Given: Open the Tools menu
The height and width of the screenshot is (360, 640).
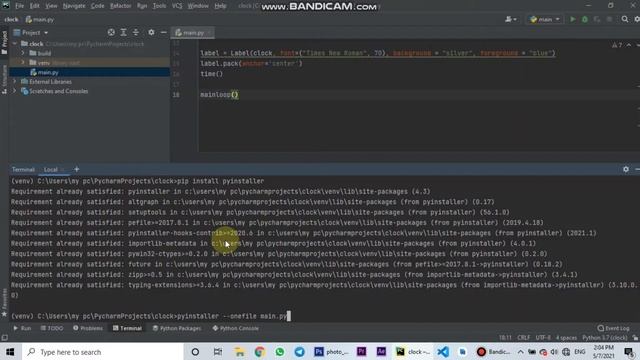Looking at the screenshot, I should pos(159,6).
